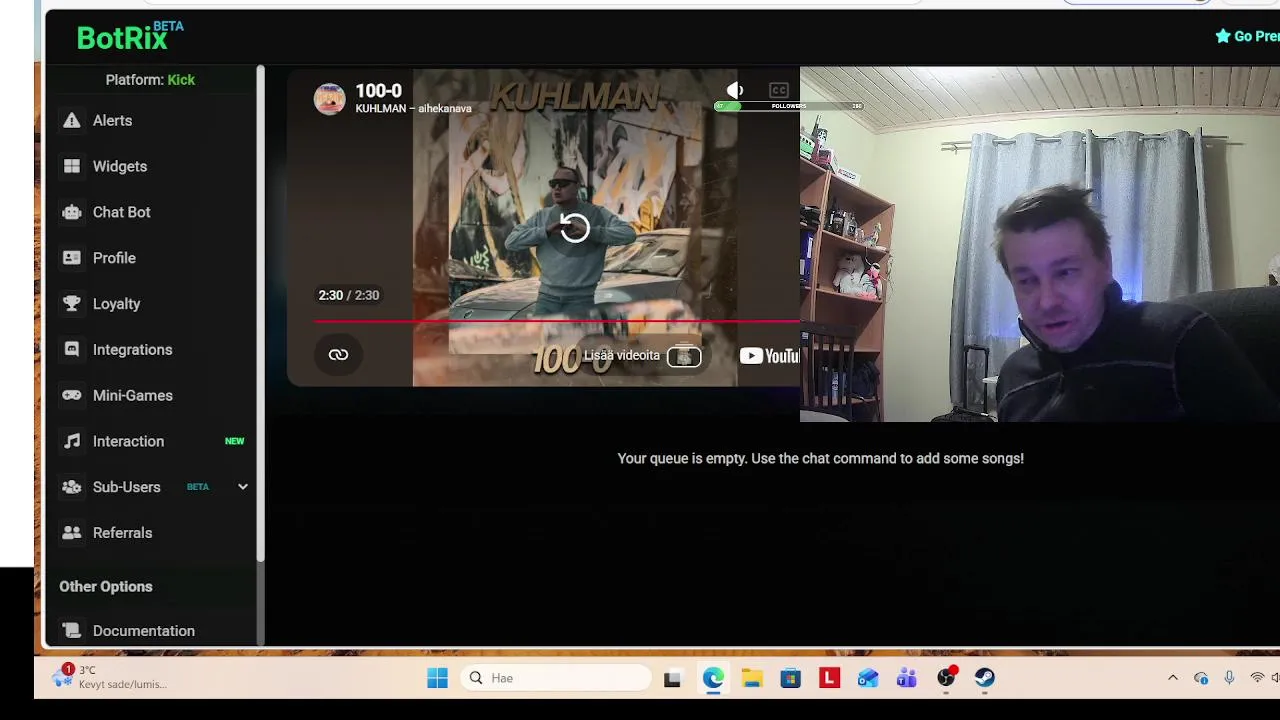Image resolution: width=1280 pixels, height=720 pixels.
Task: Click the Referrals group icon
Action: (x=72, y=533)
